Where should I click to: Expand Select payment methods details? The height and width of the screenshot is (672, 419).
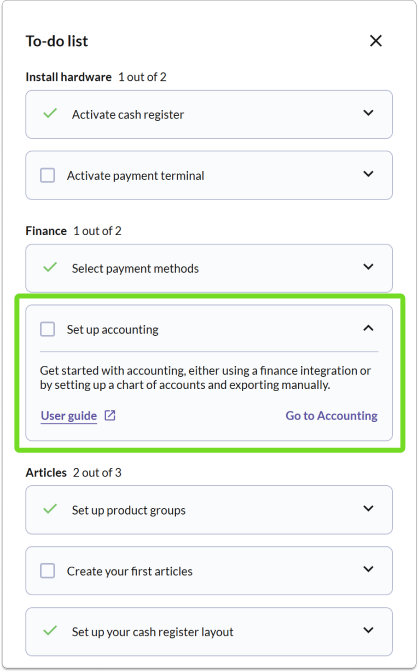pos(368,267)
